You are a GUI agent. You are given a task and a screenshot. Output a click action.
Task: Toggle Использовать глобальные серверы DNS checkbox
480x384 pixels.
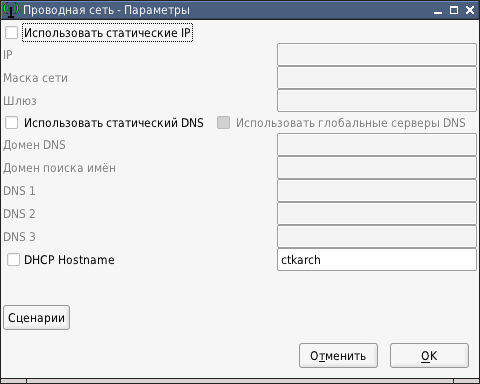pyautogui.click(x=223, y=123)
